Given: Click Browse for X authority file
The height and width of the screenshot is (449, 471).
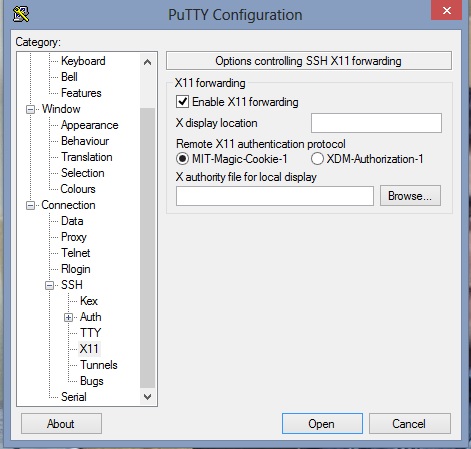Looking at the screenshot, I should click(410, 196).
